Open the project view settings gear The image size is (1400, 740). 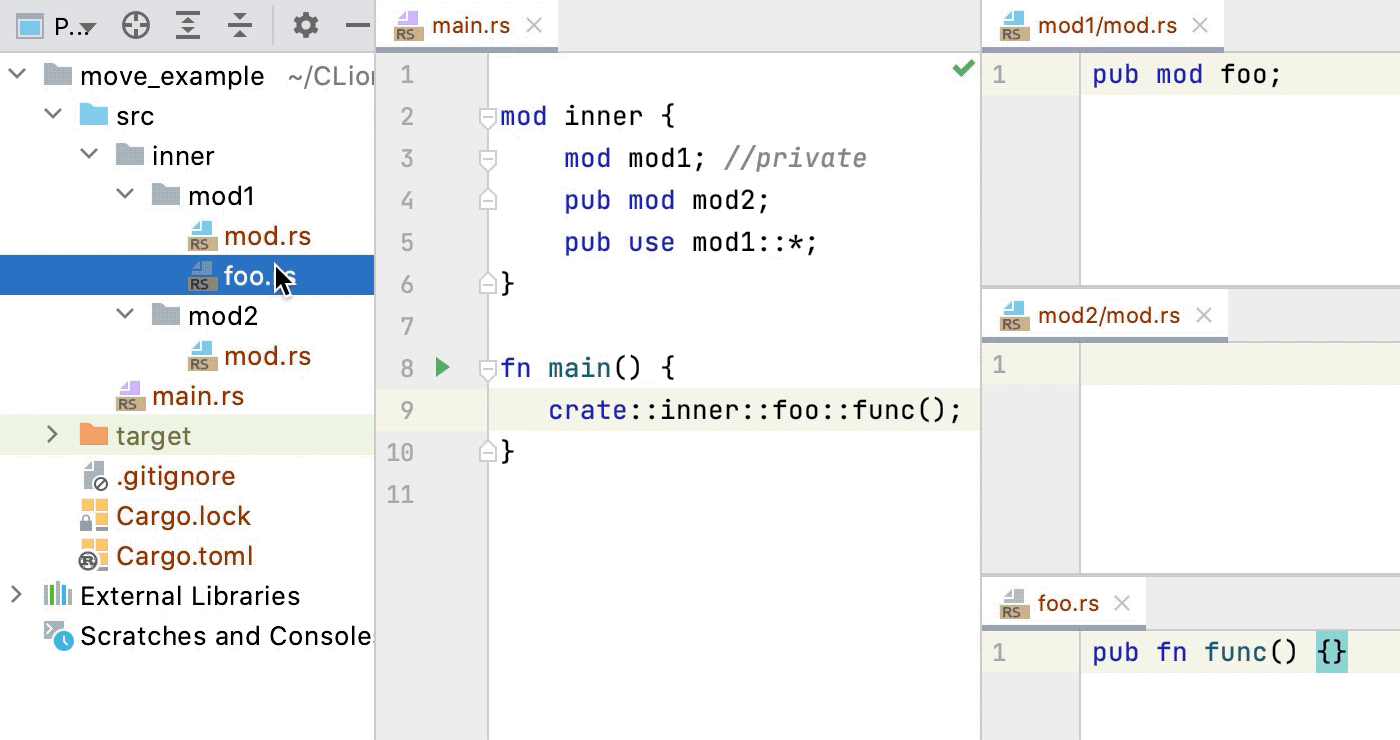click(x=305, y=26)
